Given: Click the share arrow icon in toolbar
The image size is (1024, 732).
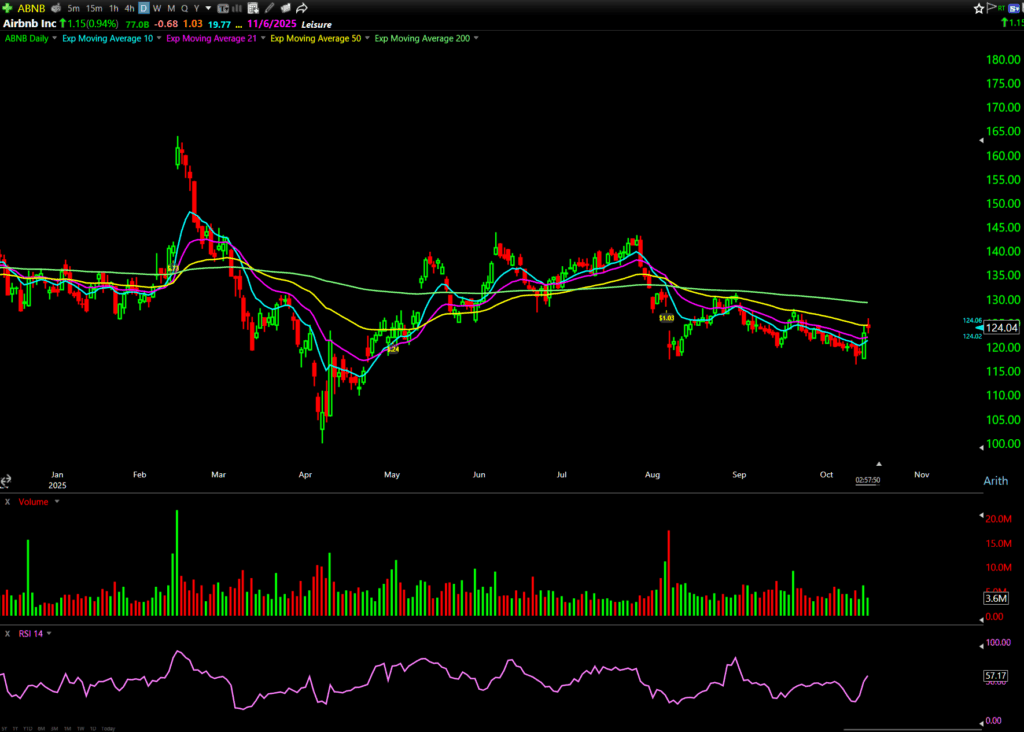Looking at the screenshot, I should [301, 8].
